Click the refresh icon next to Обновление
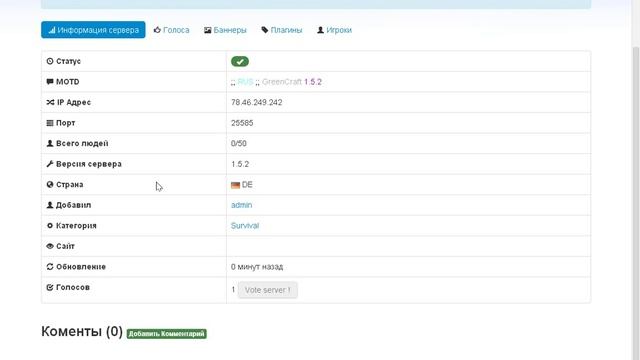The height and width of the screenshot is (360, 640). coord(50,267)
